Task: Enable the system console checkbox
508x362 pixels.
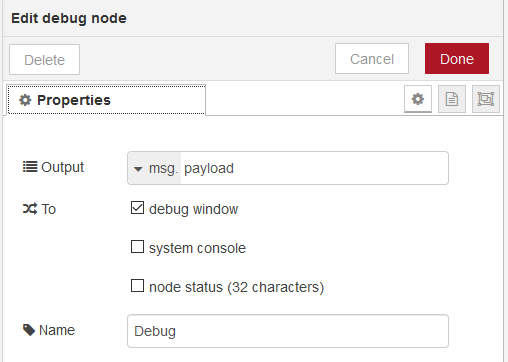Action: click(137, 247)
